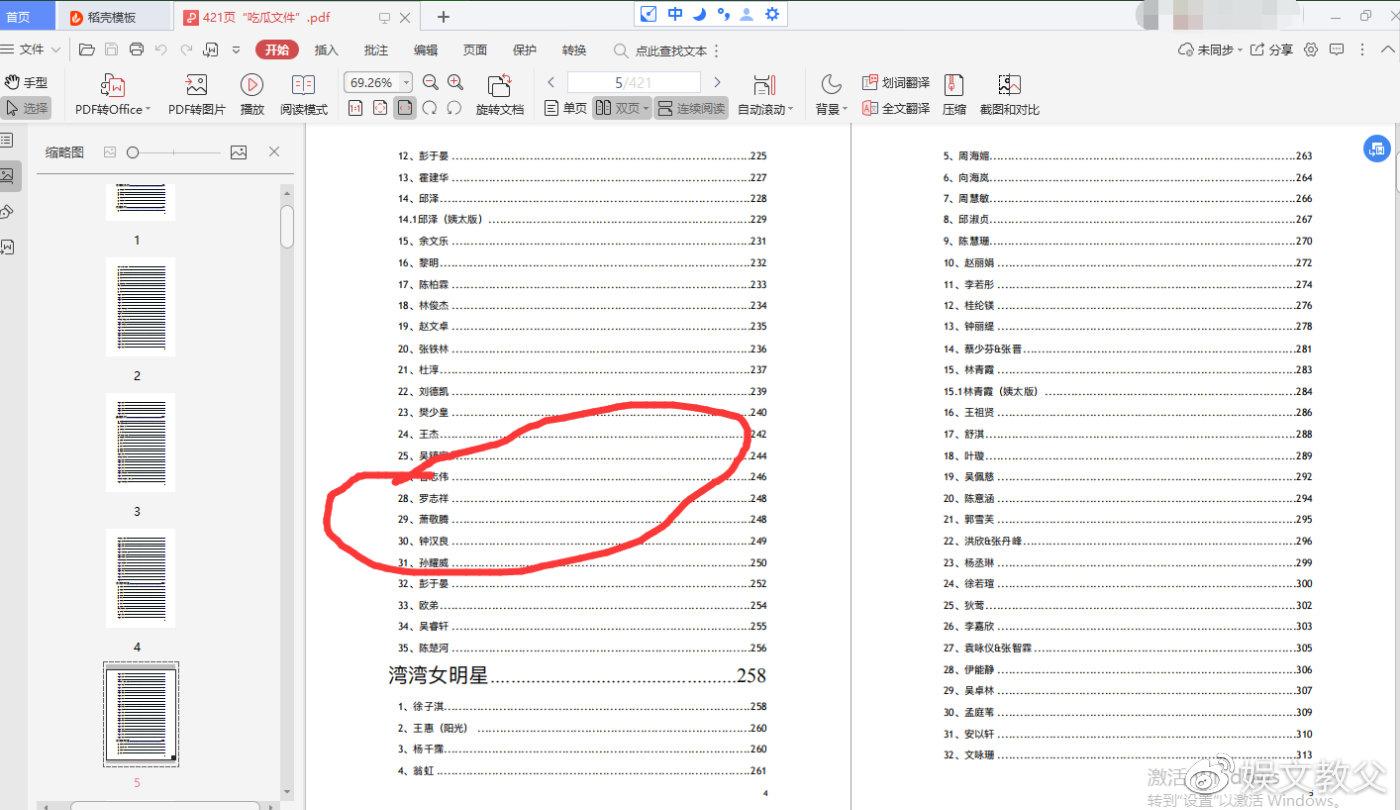Select the 开始 ribbon tab

(x=276, y=50)
